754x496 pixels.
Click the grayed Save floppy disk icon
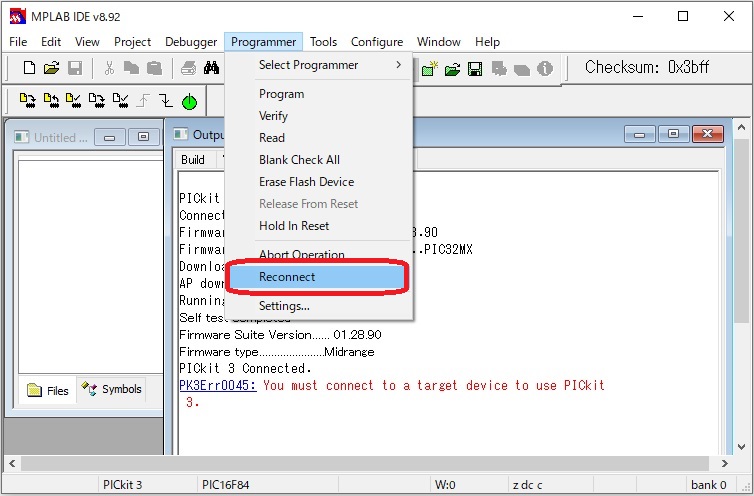[x=75, y=68]
